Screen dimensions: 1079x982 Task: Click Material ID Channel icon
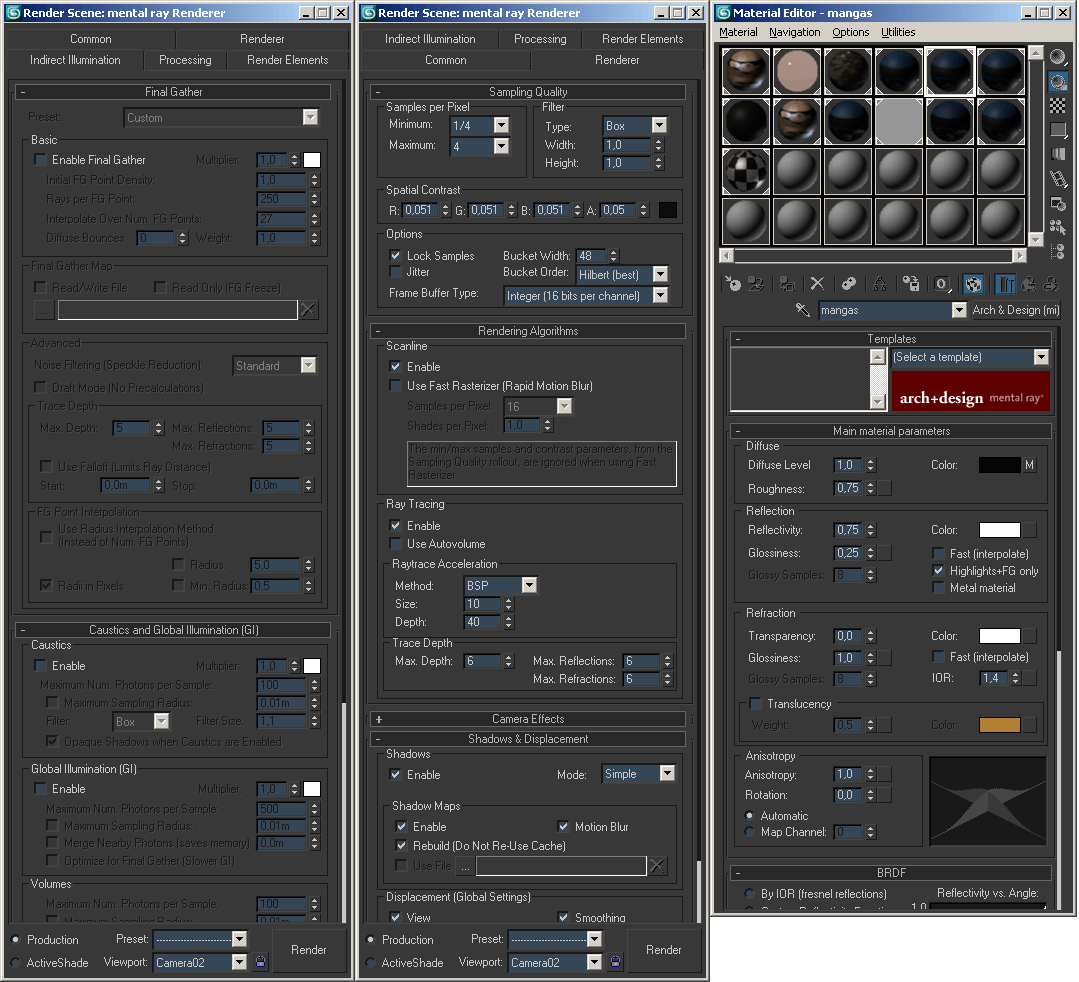tap(942, 284)
